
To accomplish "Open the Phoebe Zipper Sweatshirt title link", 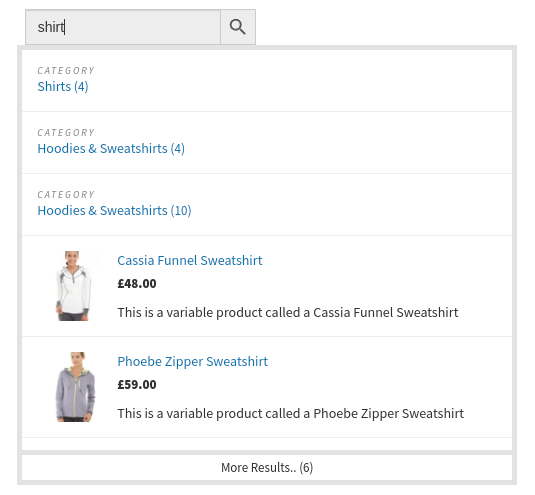I will pyautogui.click(x=192, y=362).
